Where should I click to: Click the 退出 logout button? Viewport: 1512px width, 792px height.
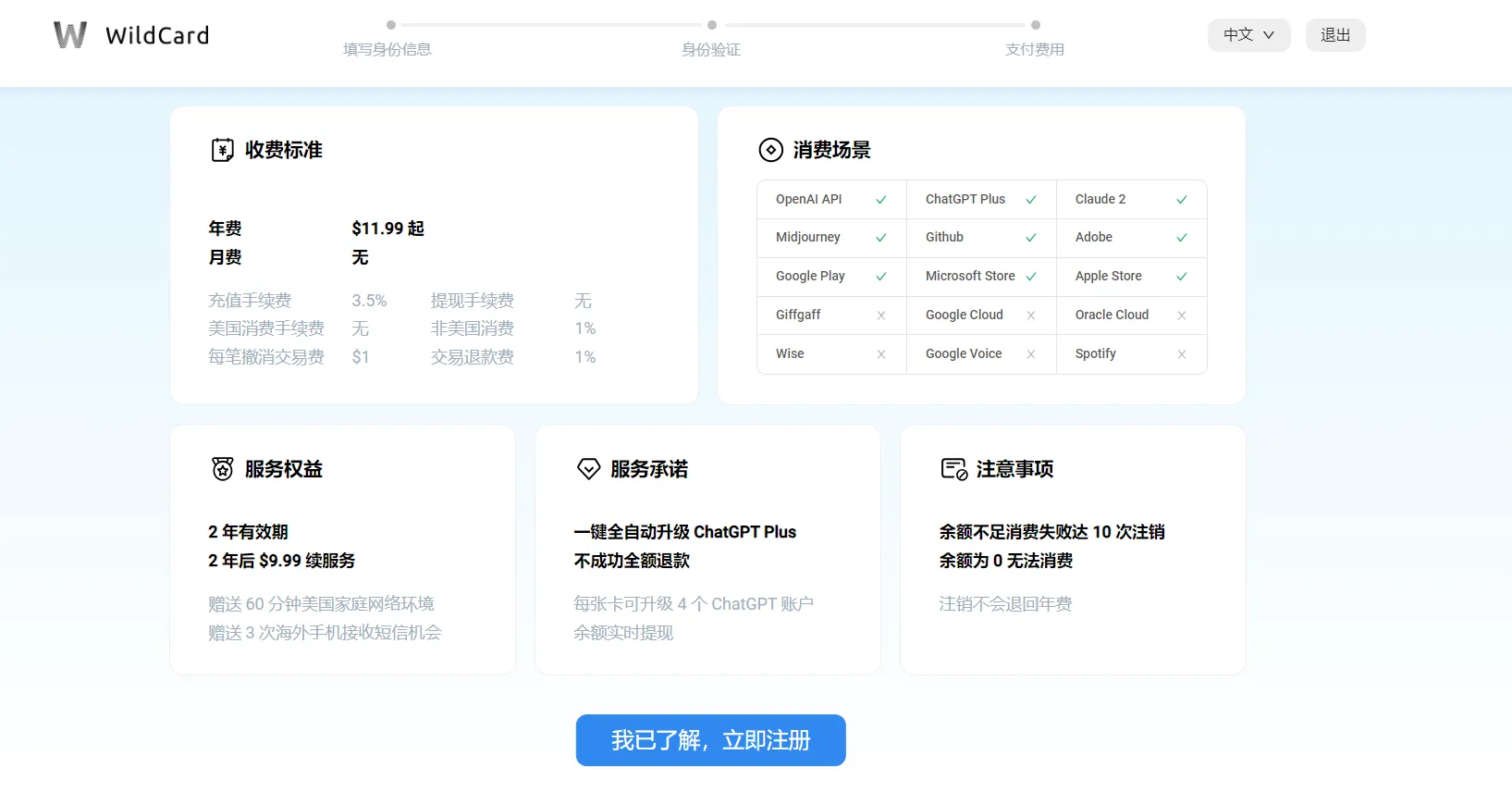[x=1335, y=35]
